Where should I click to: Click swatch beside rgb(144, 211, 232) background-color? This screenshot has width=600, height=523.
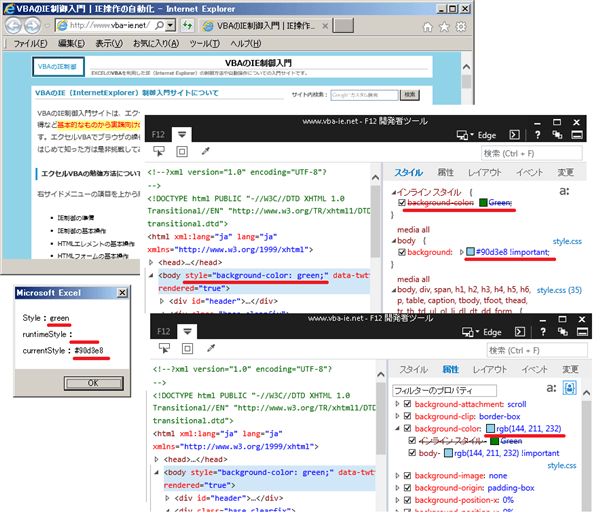(x=490, y=429)
